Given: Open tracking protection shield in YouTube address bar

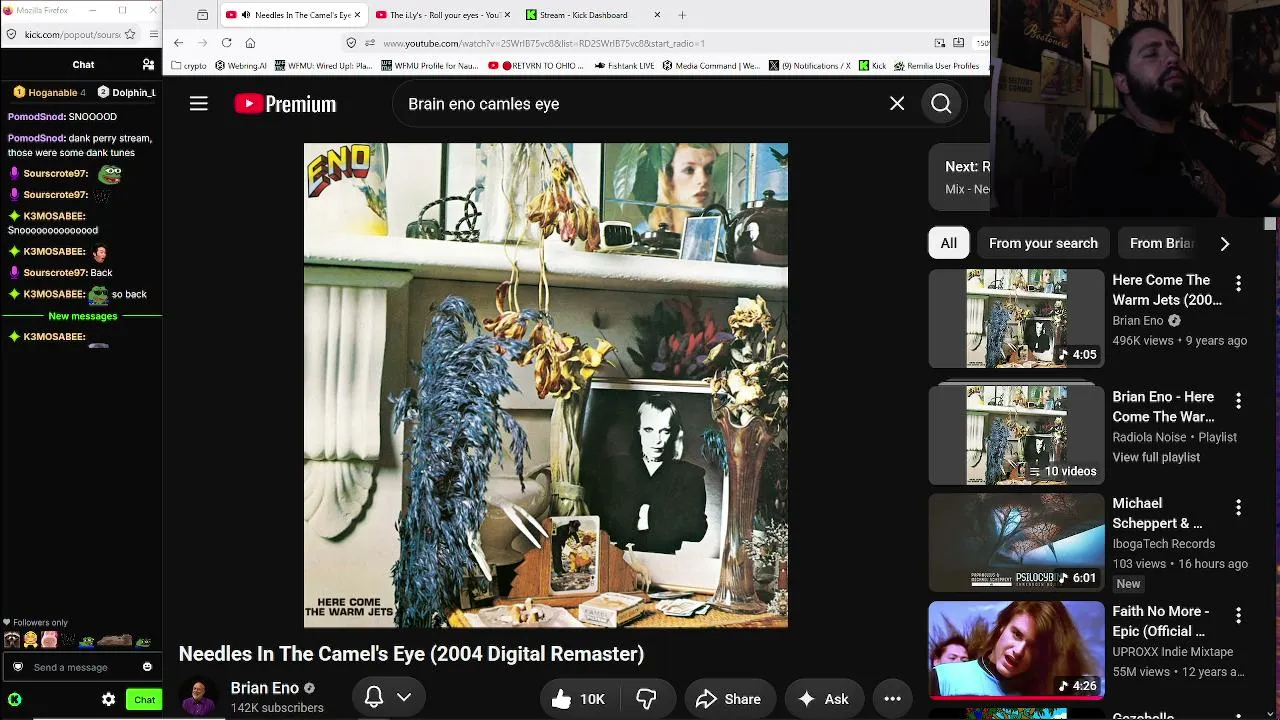Looking at the screenshot, I should pyautogui.click(x=351, y=43).
